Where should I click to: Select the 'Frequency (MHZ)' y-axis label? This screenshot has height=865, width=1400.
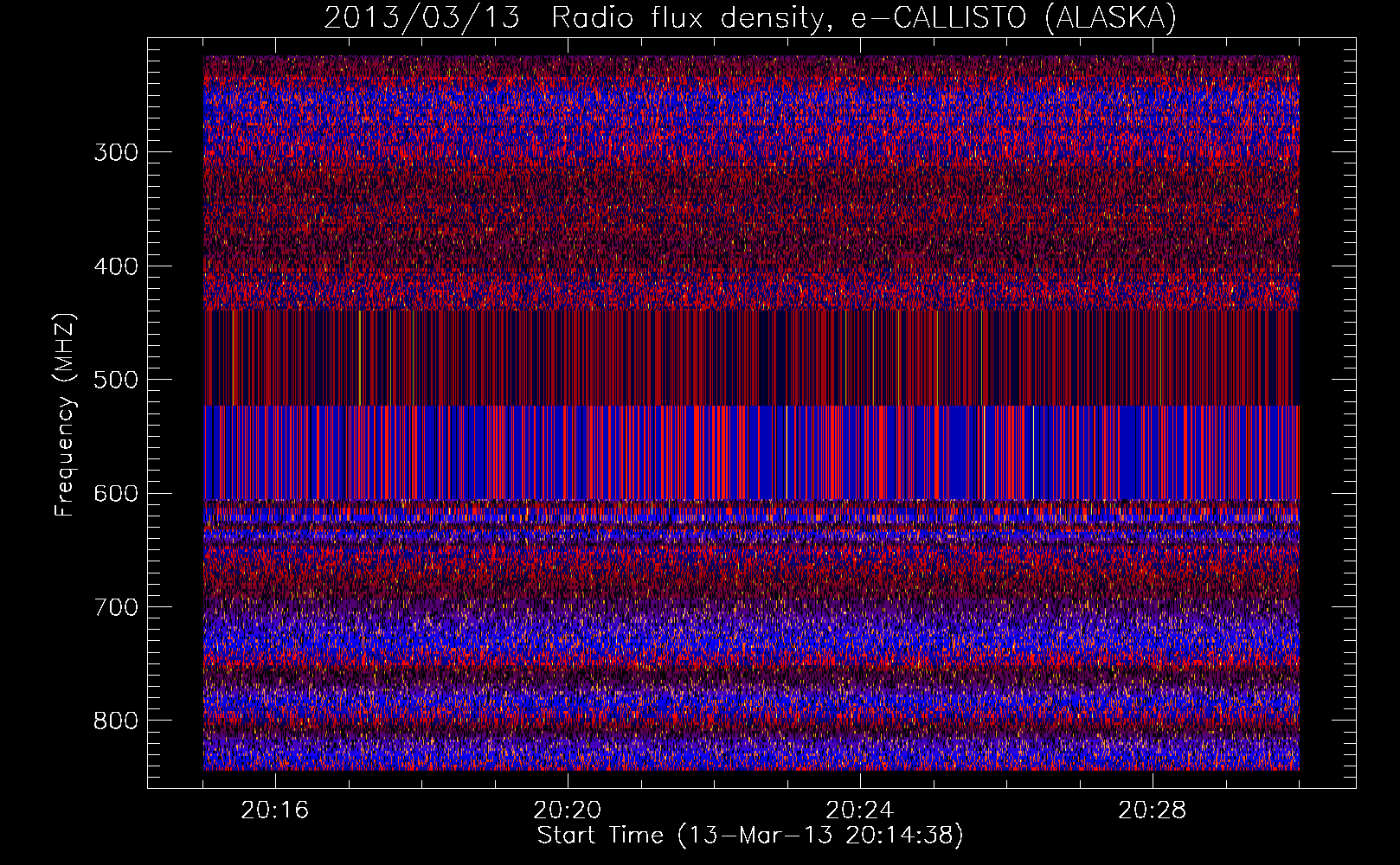65,414
